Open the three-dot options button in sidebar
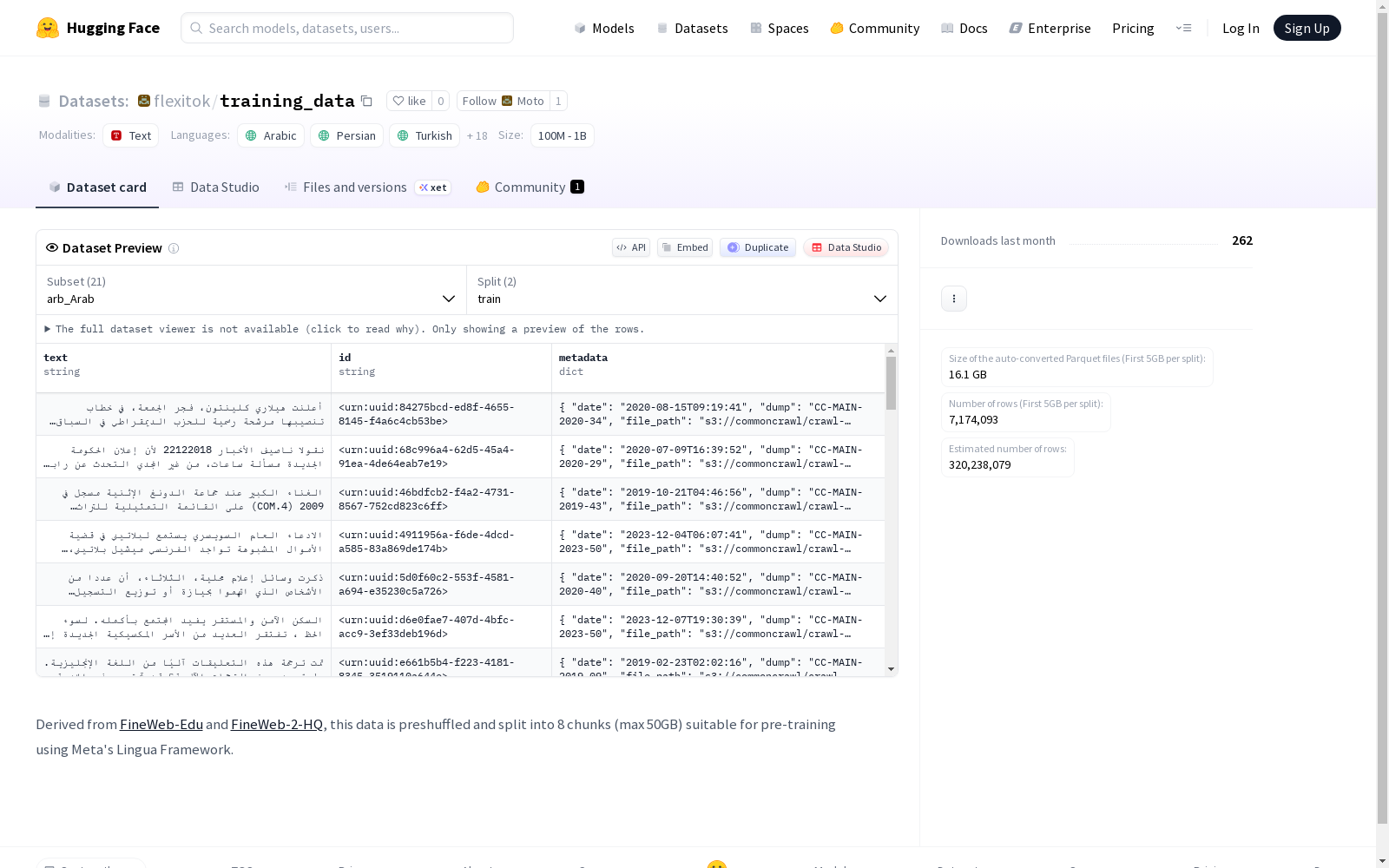Viewport: 1389px width, 868px height. click(954, 299)
